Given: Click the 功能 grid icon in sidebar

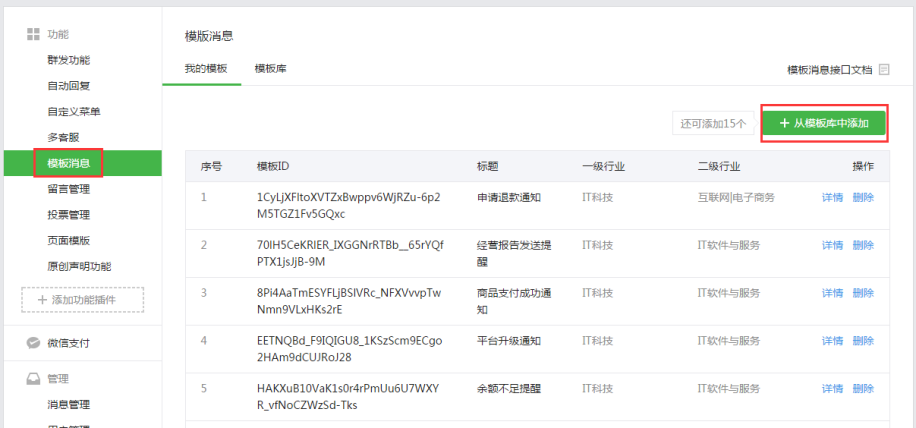Looking at the screenshot, I should tap(33, 34).
